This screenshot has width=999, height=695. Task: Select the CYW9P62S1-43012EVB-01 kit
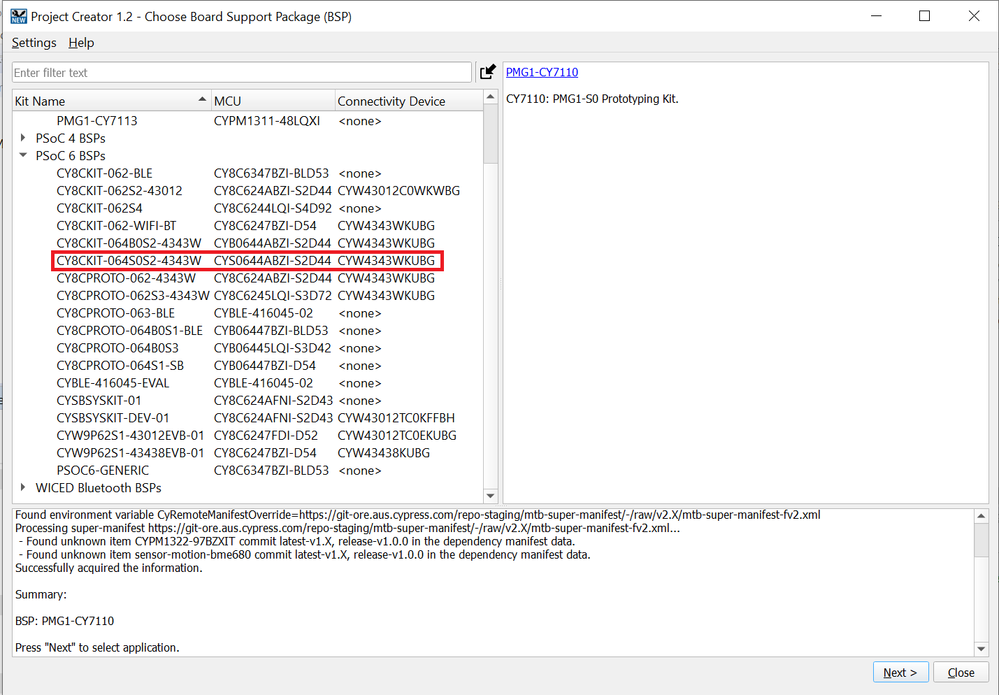coord(131,436)
